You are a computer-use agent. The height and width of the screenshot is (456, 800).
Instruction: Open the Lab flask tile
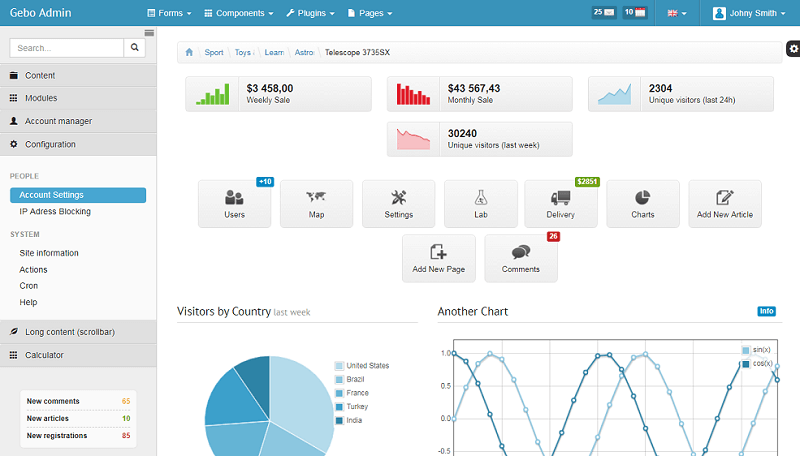coord(481,204)
